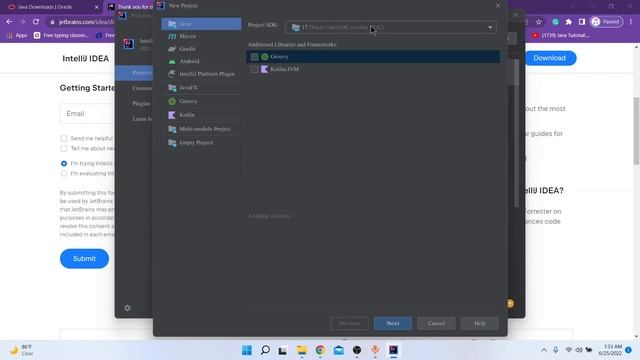Click the browser forward arrow

click(x=22, y=22)
